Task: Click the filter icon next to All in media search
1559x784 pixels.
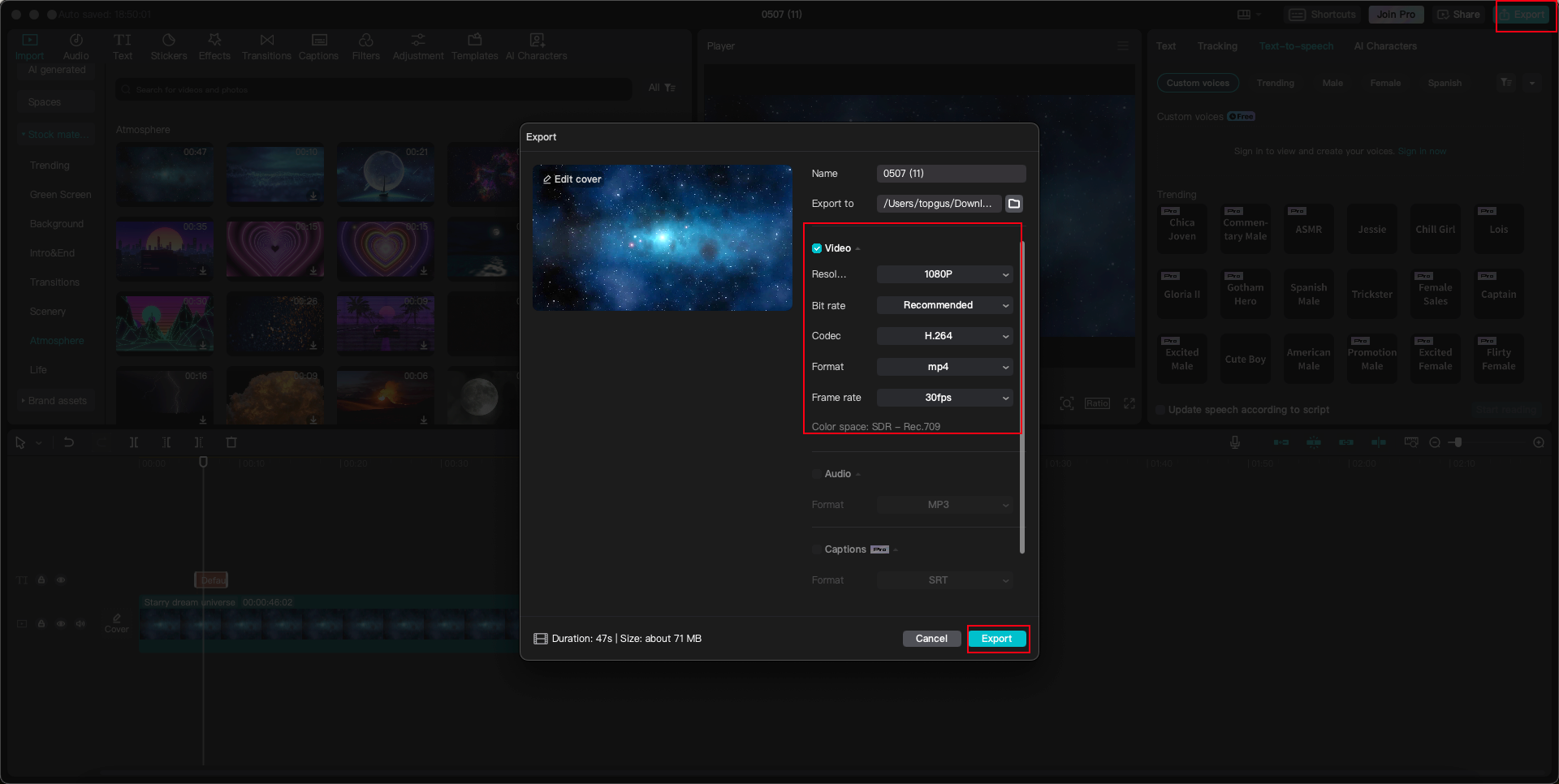Action: click(x=670, y=88)
